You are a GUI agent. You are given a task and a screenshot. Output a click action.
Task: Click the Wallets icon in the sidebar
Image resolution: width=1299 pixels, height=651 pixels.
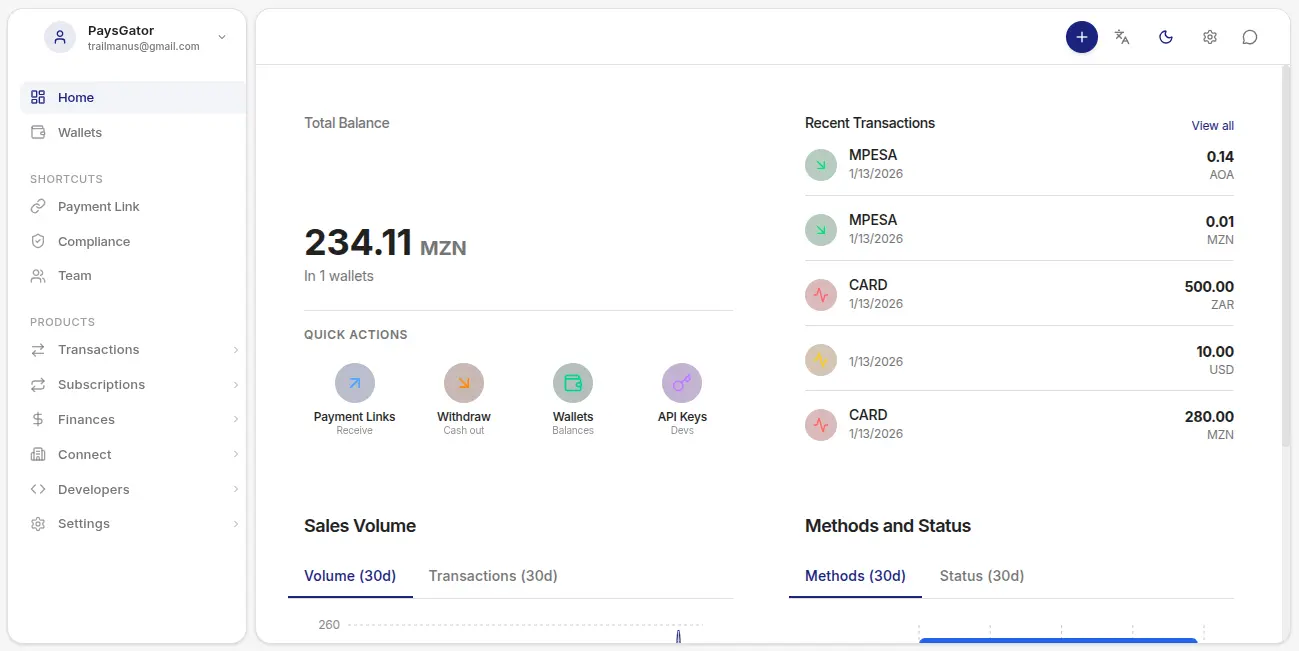pyautogui.click(x=37, y=132)
